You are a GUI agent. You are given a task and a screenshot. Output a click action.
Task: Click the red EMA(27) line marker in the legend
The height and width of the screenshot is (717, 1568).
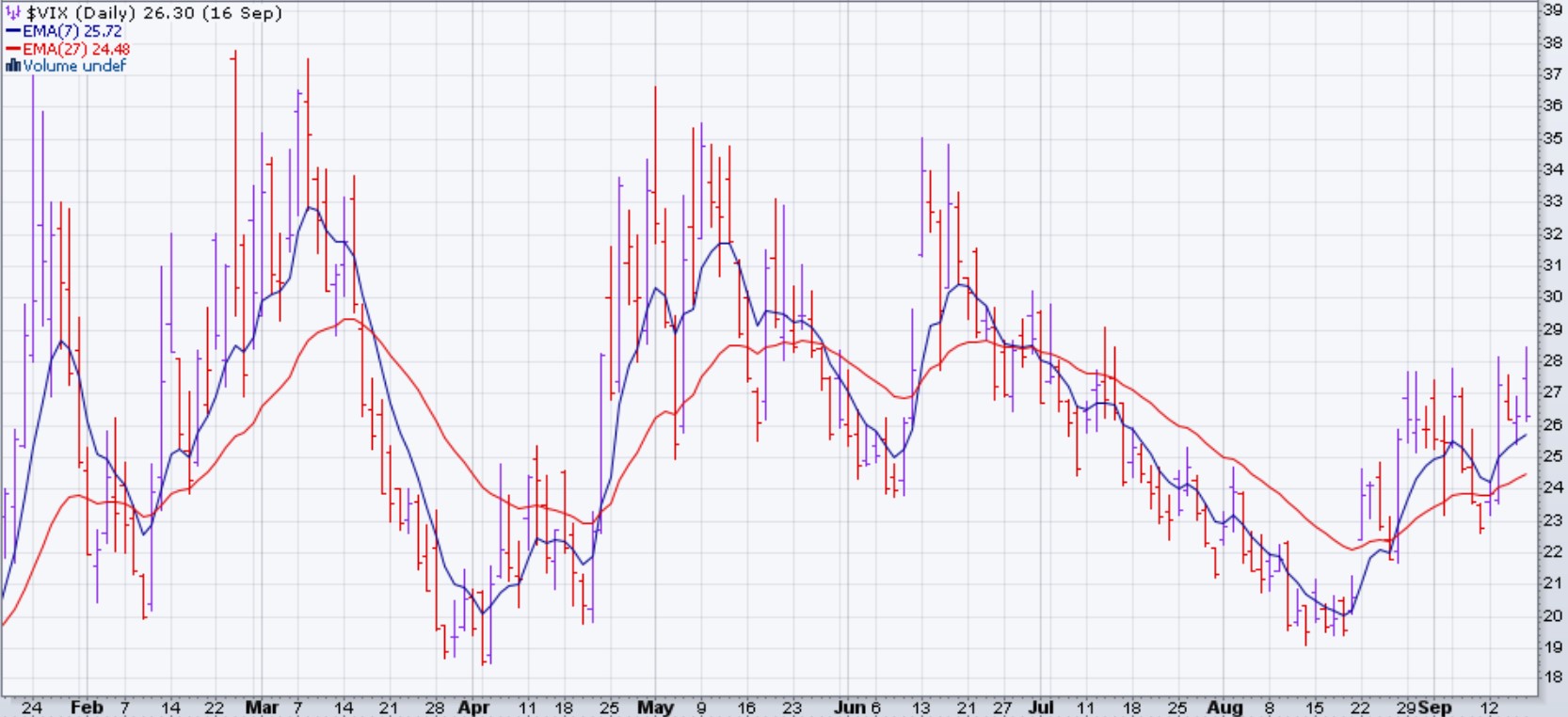13,49
